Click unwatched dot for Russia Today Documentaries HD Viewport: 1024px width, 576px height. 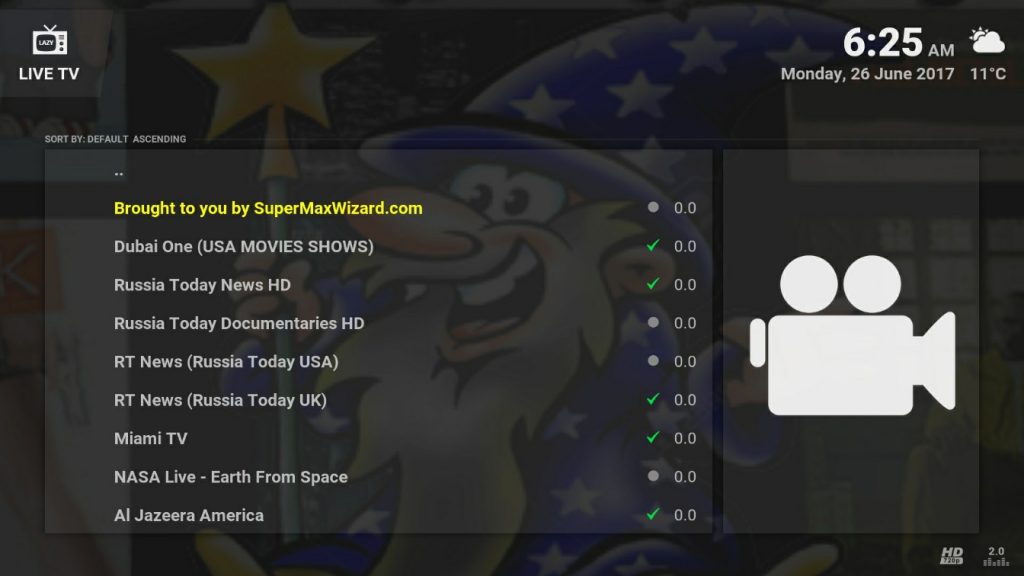tap(653, 322)
